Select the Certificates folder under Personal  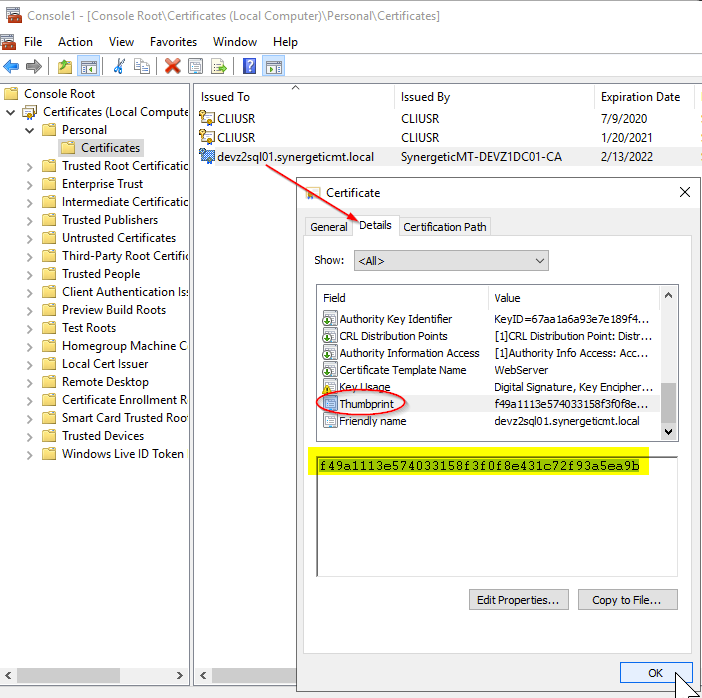coord(101,148)
